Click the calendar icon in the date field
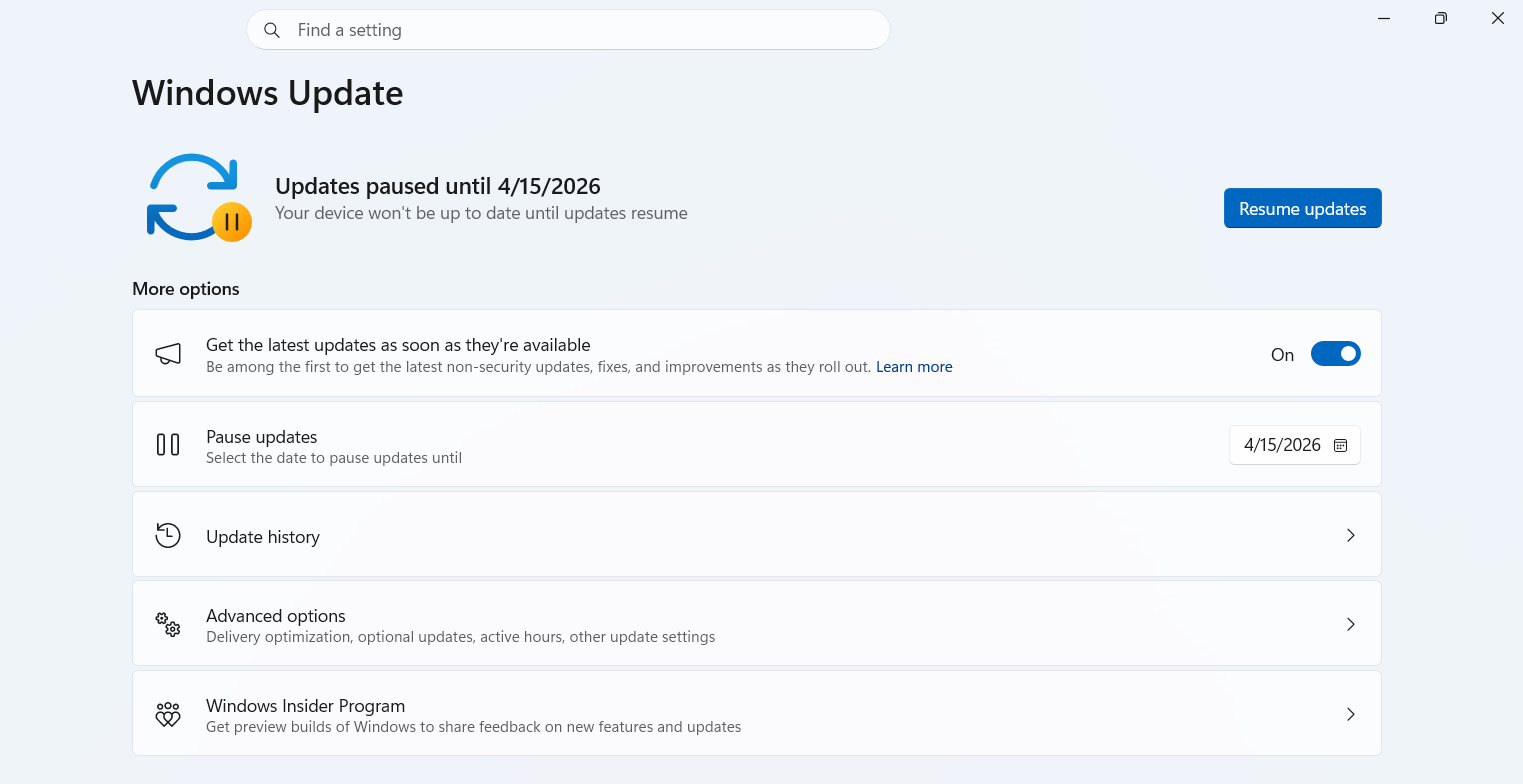Image resolution: width=1523 pixels, height=784 pixels. point(1340,445)
